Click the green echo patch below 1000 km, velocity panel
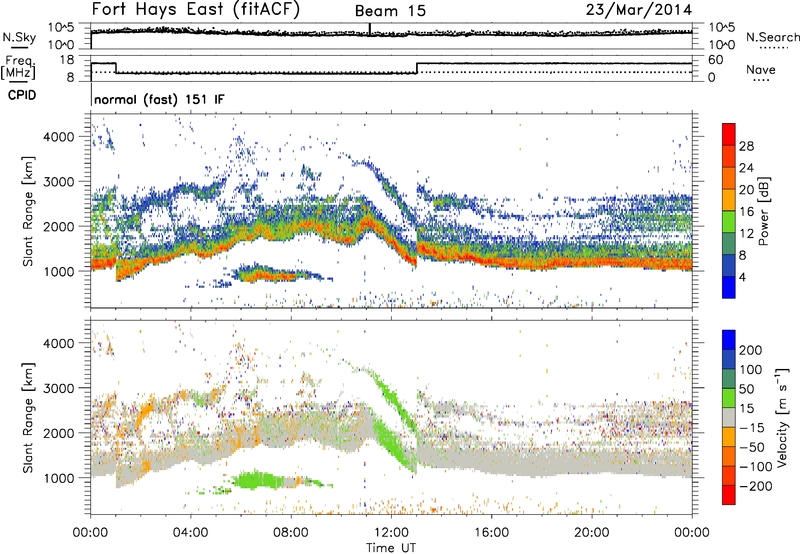800x554 pixels. [x=260, y=481]
